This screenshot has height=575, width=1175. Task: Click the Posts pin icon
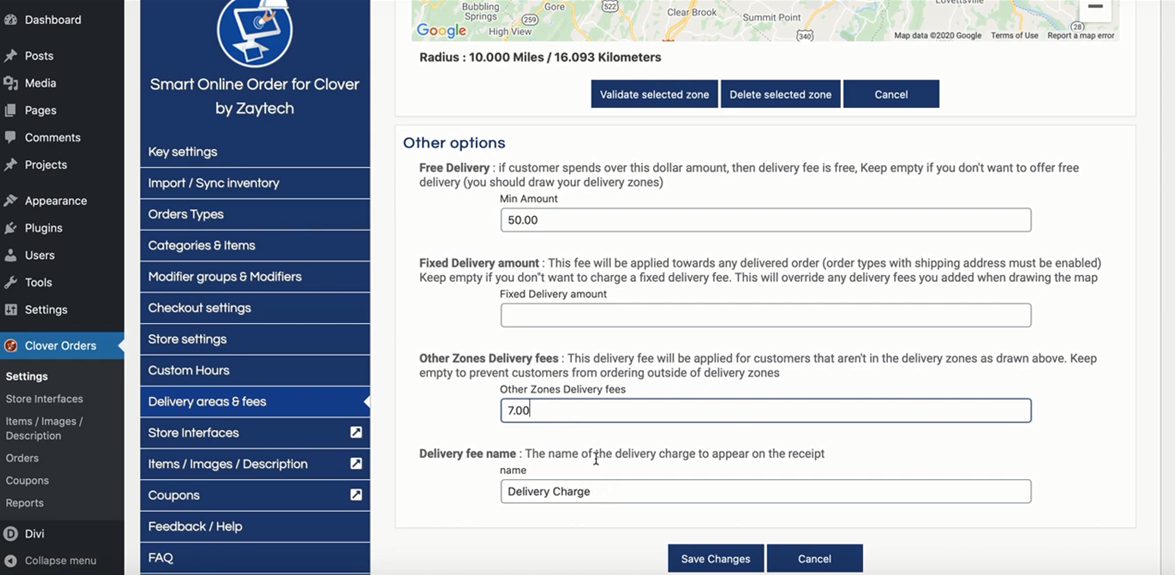[x=10, y=55]
